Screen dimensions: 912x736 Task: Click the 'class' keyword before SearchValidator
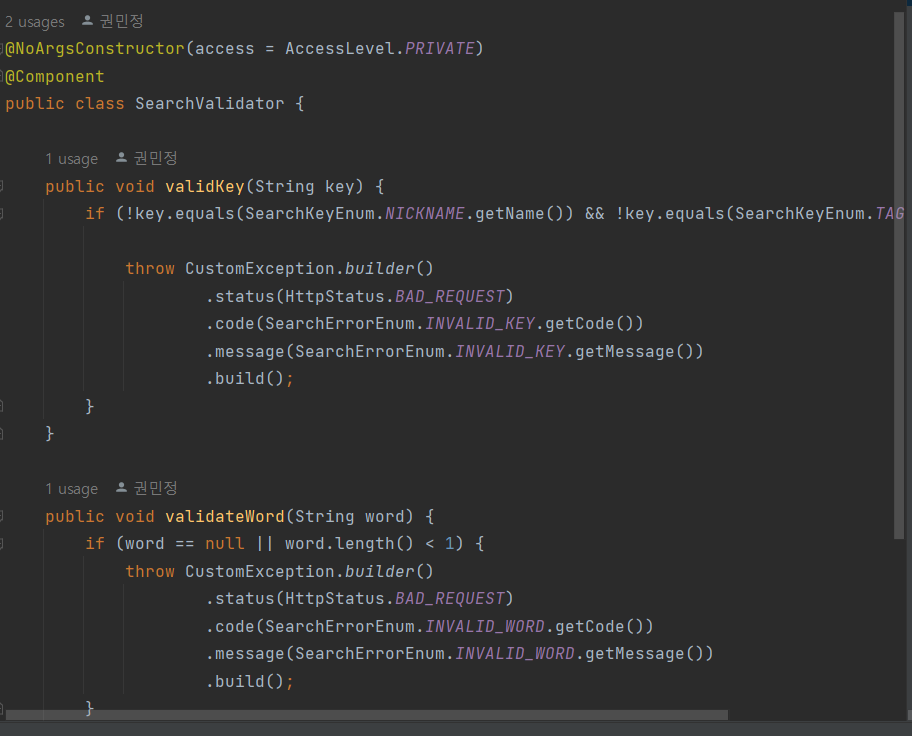99,104
